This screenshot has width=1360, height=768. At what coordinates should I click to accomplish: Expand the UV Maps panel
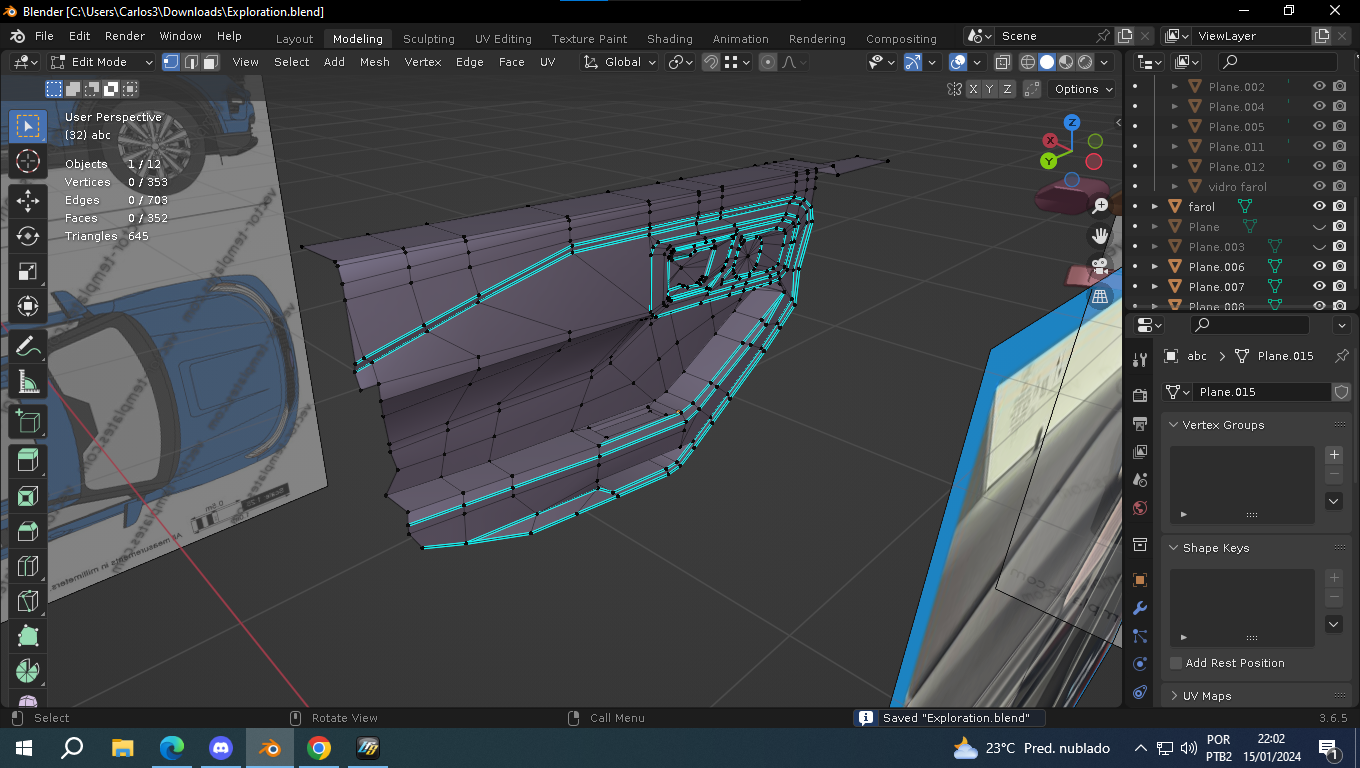click(x=1174, y=696)
